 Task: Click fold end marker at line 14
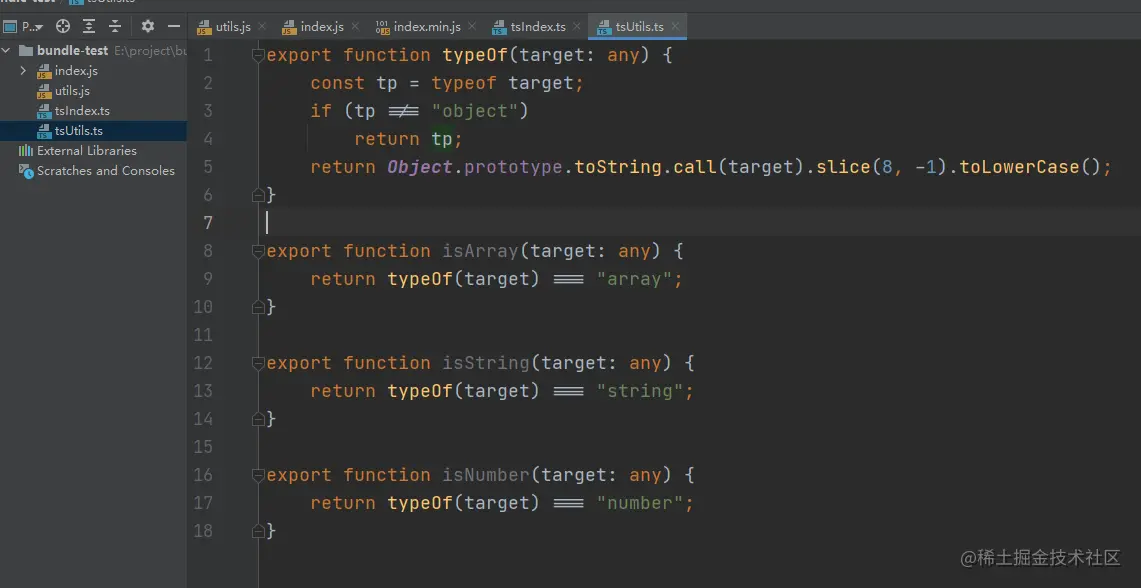[x=258, y=419]
